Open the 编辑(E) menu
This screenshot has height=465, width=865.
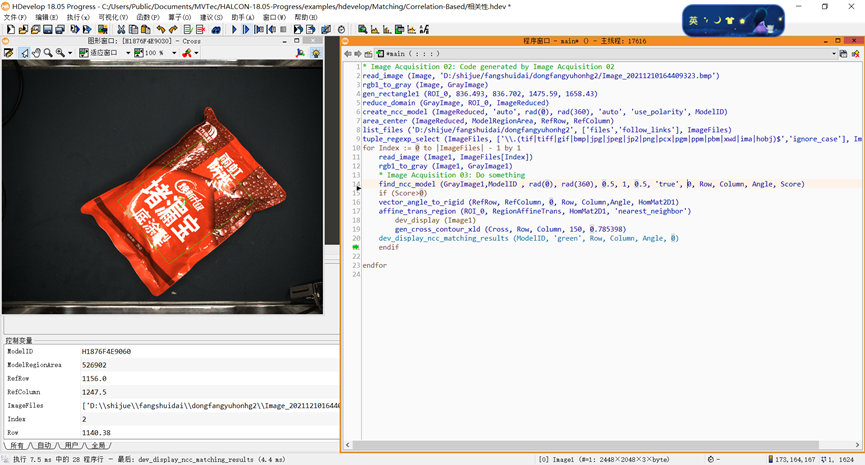point(46,17)
